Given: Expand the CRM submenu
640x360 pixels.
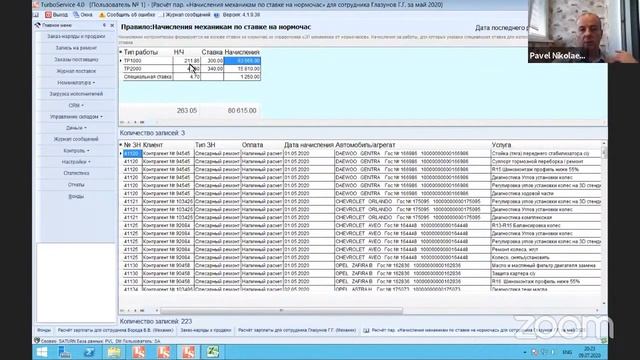Looking at the screenshot, I should pyautogui.click(x=76, y=105).
